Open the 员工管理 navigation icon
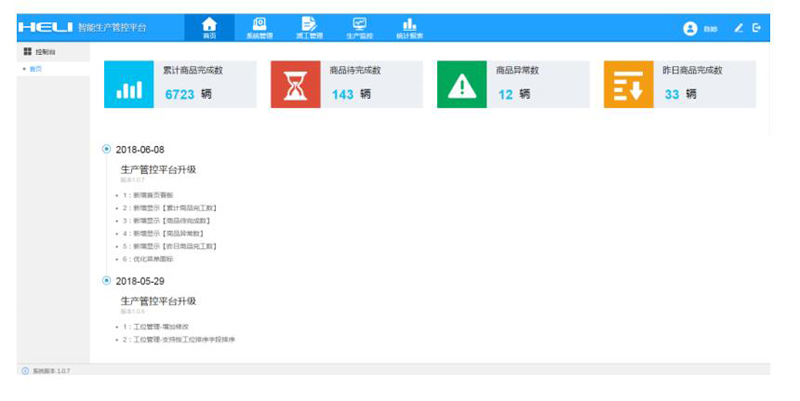The image size is (800, 401). pyautogui.click(x=309, y=27)
